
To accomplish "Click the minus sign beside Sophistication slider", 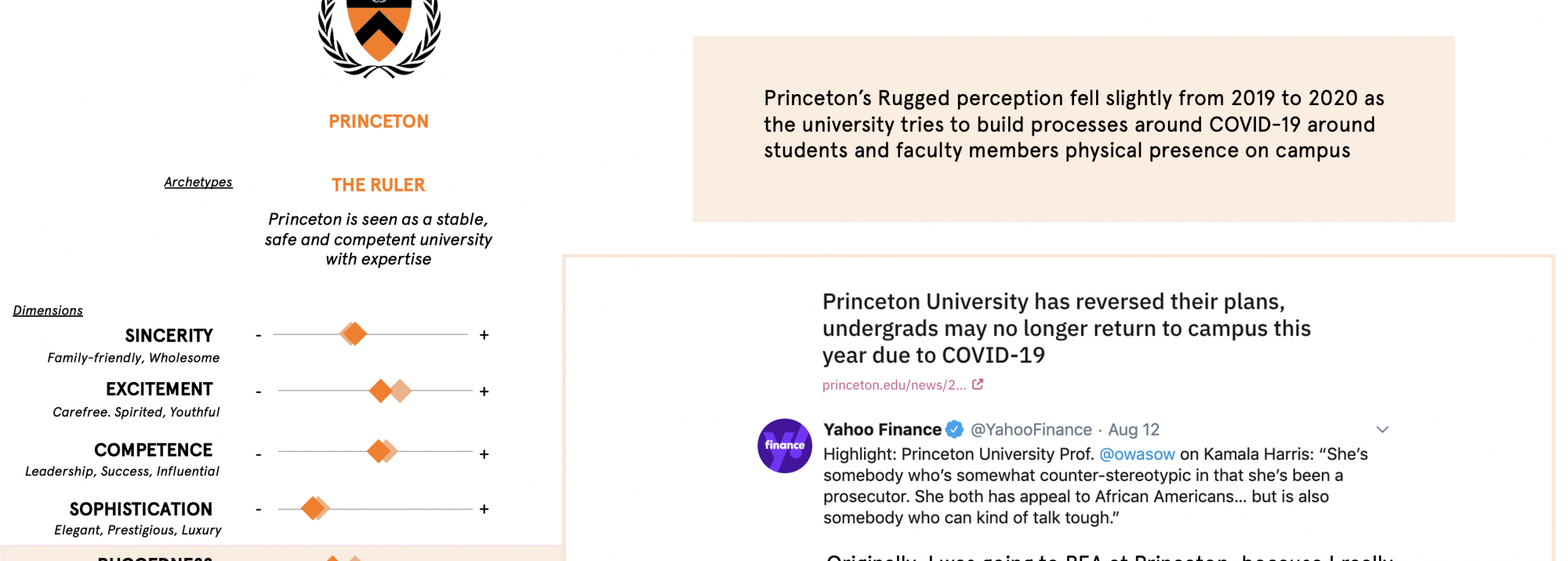I will tap(259, 509).
